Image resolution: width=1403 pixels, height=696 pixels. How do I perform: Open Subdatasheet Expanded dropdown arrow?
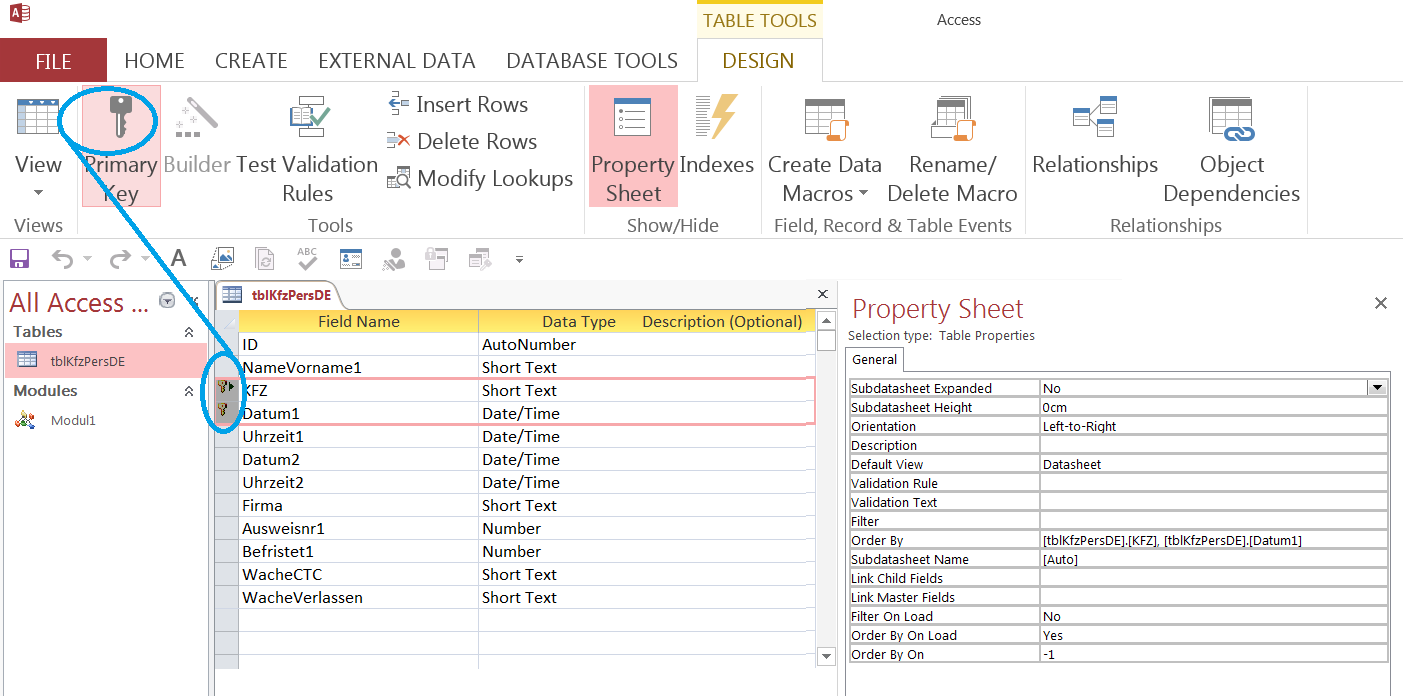(1377, 388)
